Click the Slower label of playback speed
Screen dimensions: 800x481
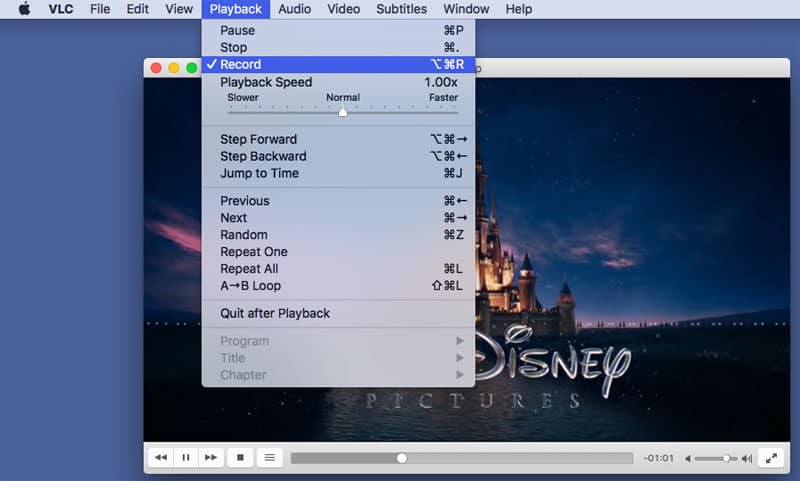pos(243,97)
